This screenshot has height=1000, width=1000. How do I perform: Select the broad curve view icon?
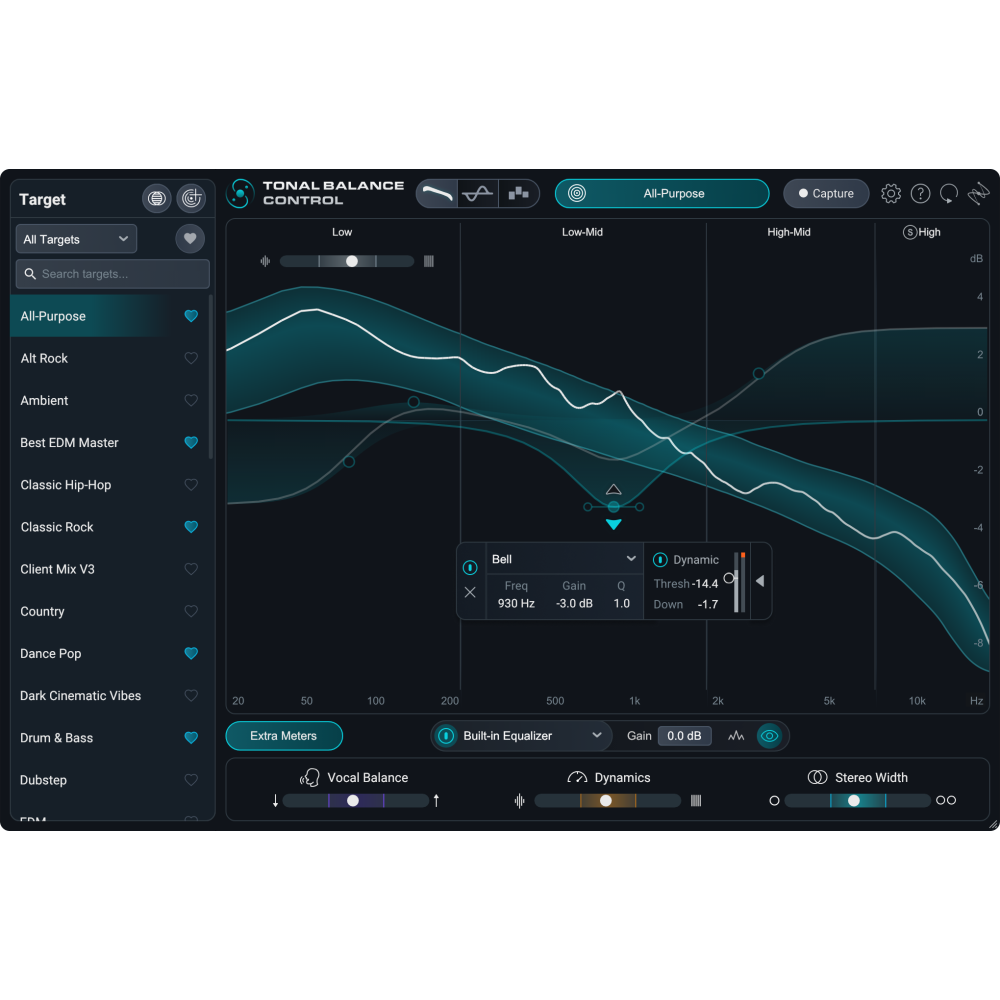(x=437, y=193)
